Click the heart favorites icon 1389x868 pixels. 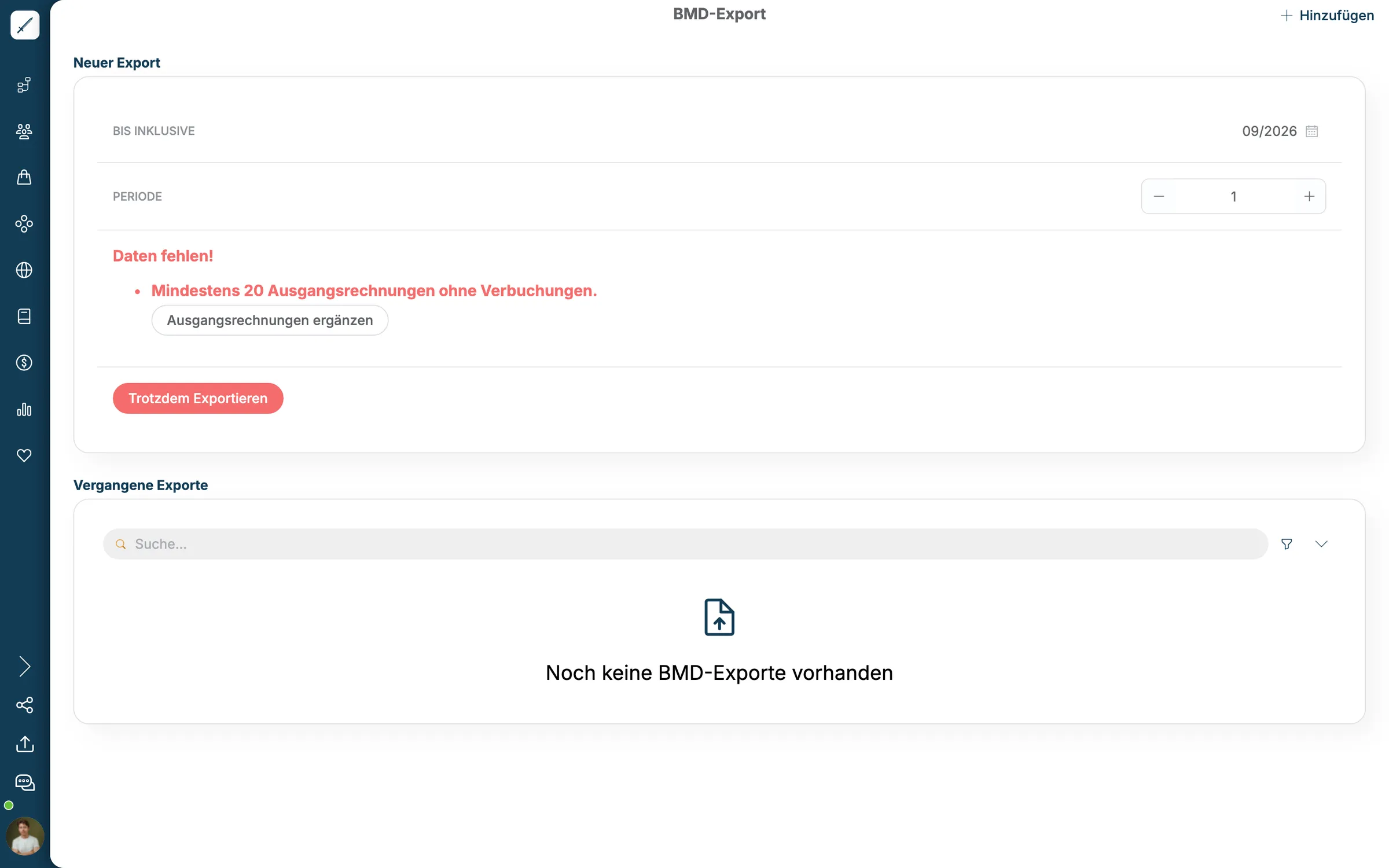click(24, 455)
